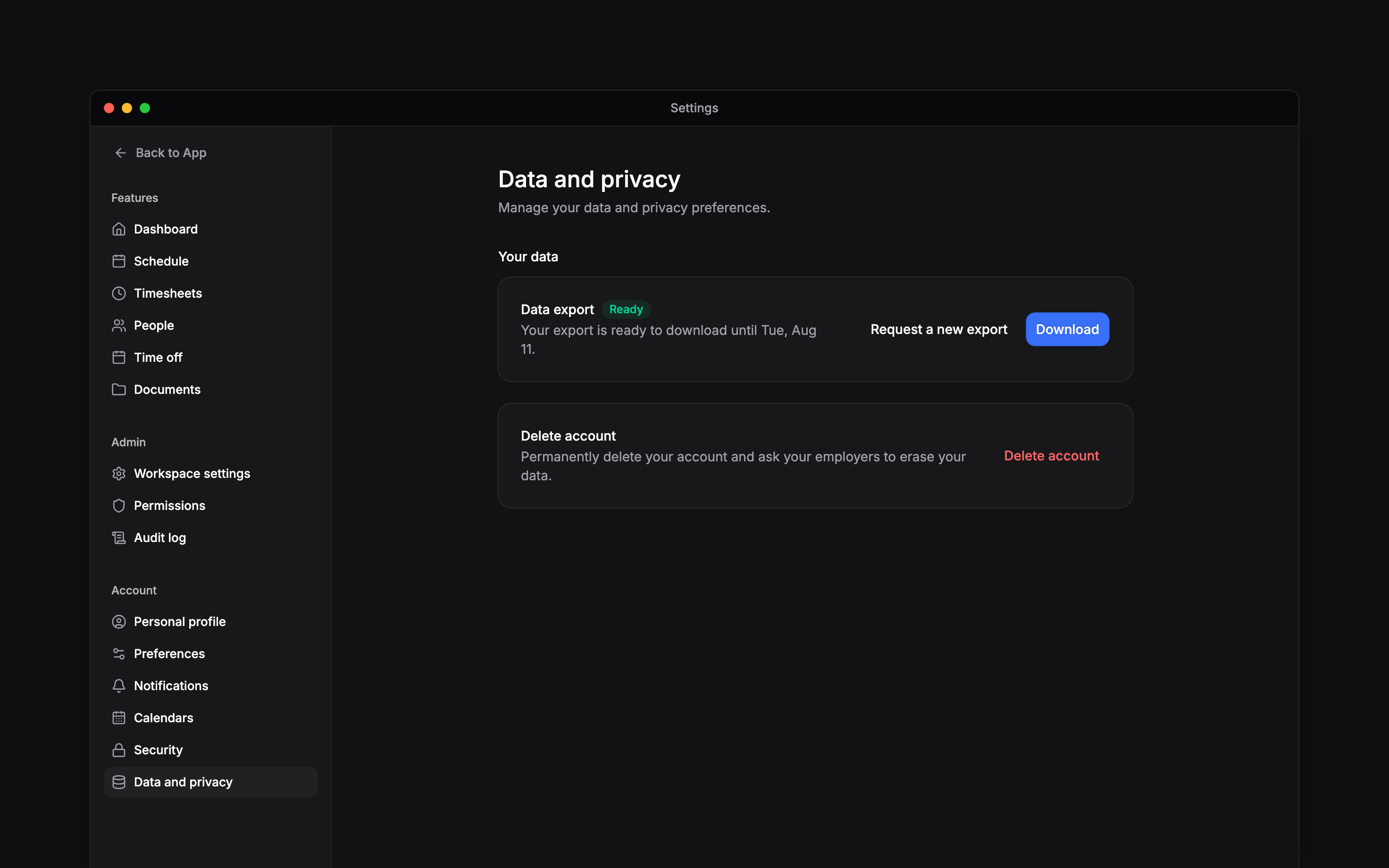
Task: Switch to Preferences
Action: [210, 654]
